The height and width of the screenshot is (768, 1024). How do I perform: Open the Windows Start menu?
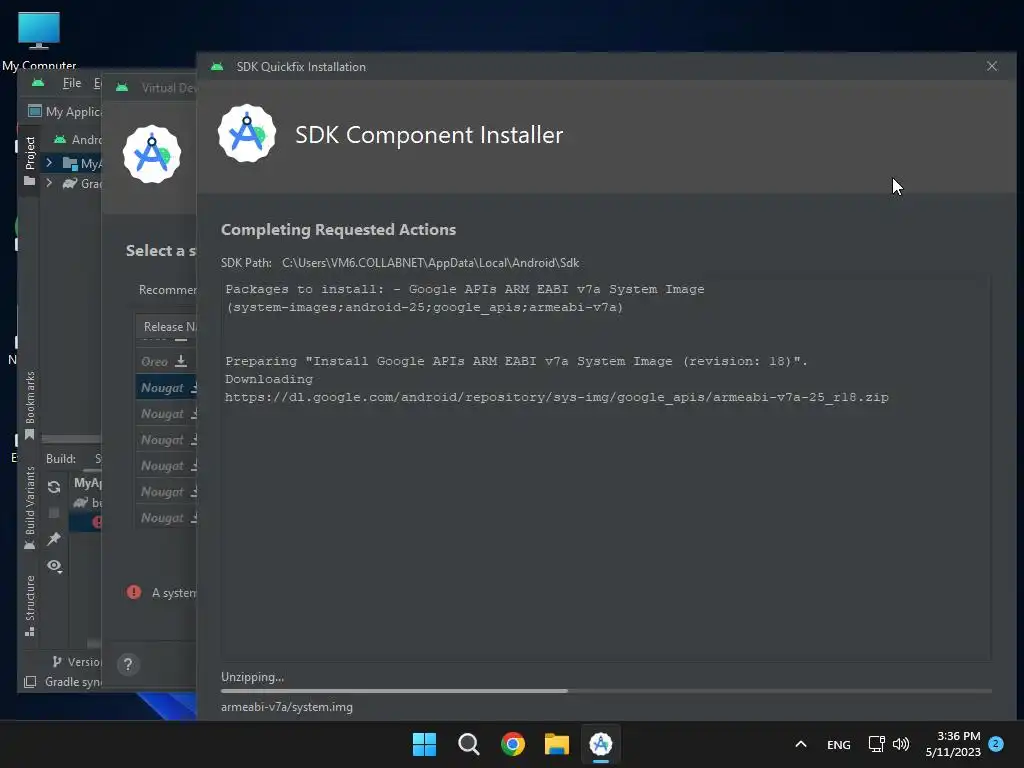click(x=424, y=744)
